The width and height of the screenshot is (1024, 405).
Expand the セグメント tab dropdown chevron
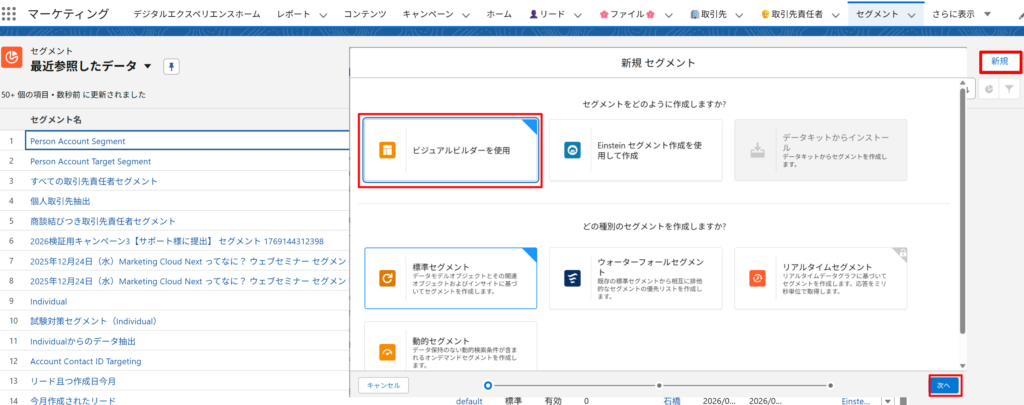coord(911,14)
